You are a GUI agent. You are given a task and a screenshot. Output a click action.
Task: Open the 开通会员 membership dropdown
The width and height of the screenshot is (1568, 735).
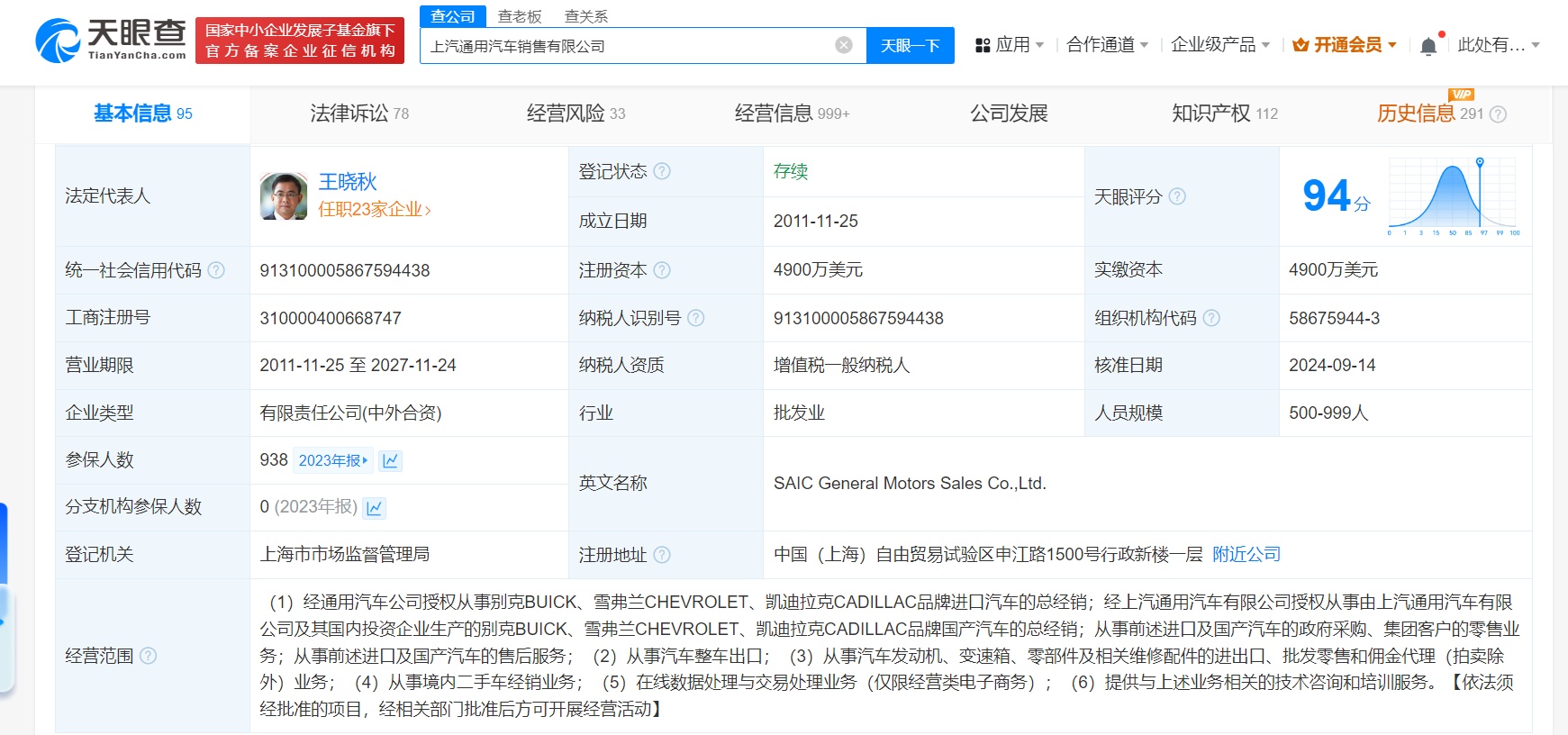[x=1345, y=45]
